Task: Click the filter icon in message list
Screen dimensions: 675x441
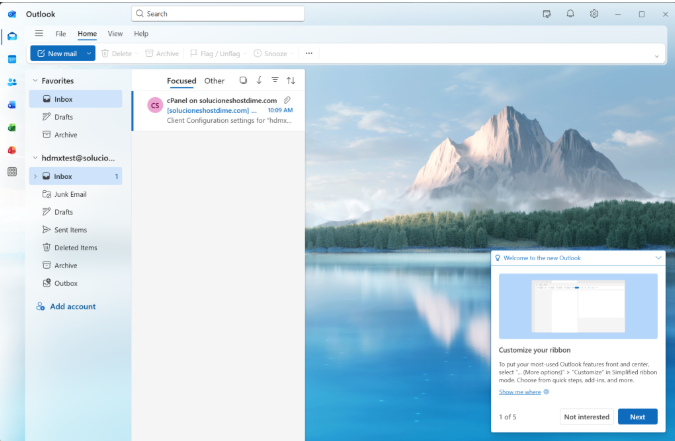Action: click(275, 80)
